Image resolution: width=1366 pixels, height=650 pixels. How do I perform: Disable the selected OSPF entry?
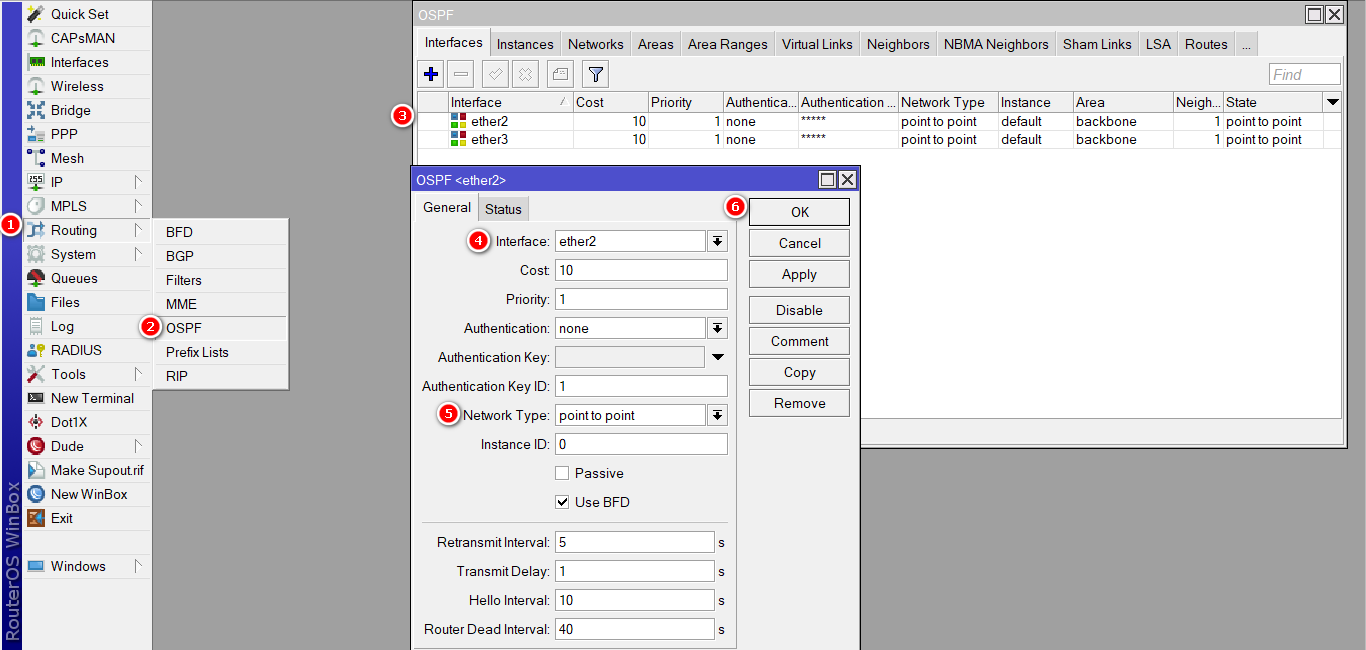pos(524,73)
